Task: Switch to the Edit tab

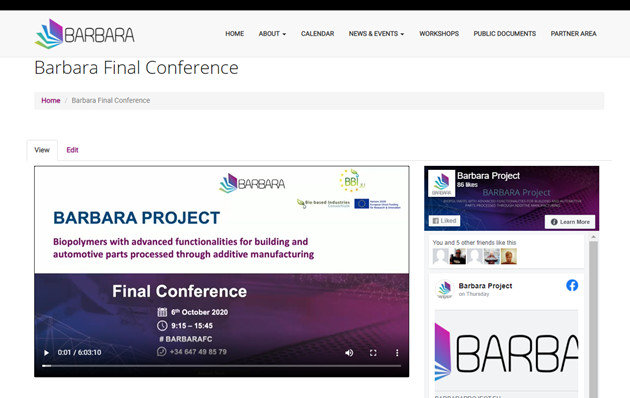Action: pyautogui.click(x=72, y=150)
